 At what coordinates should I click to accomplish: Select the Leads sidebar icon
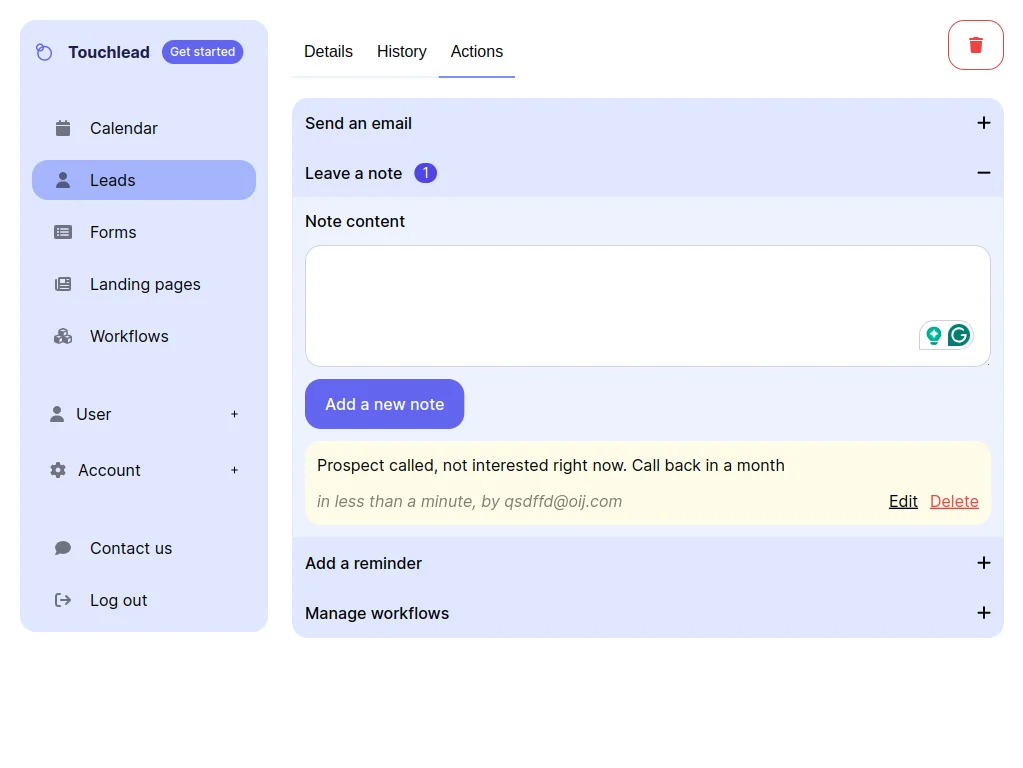(61, 180)
